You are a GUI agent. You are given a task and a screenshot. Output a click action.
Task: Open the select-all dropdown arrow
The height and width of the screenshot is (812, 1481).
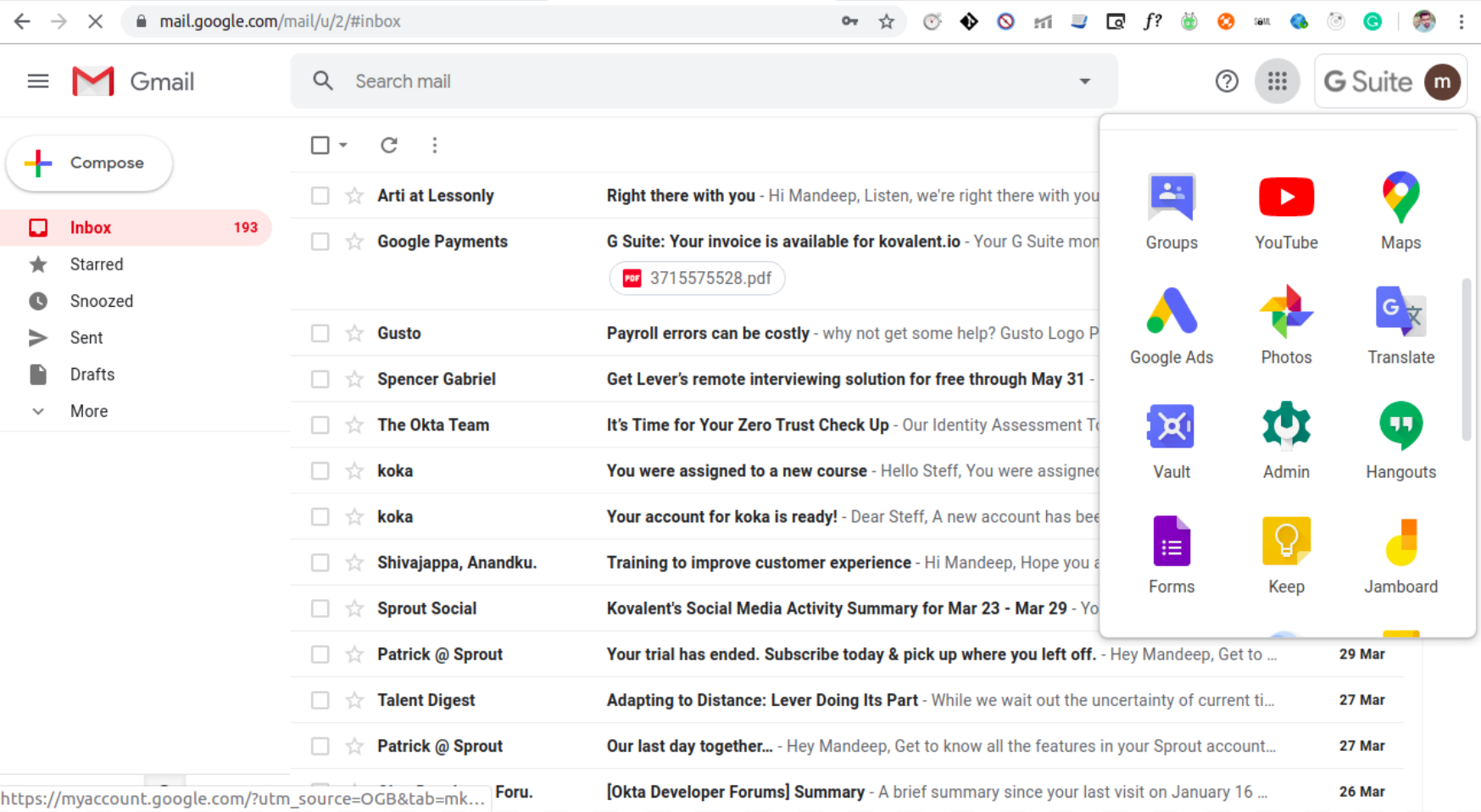pos(343,145)
